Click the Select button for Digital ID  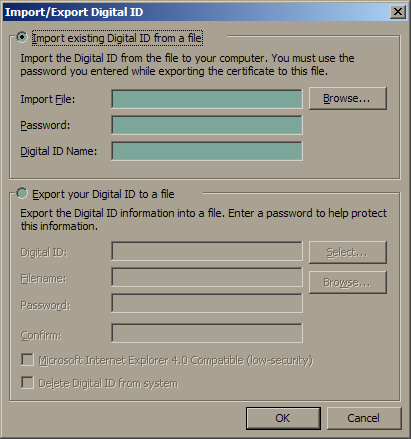(x=348, y=252)
